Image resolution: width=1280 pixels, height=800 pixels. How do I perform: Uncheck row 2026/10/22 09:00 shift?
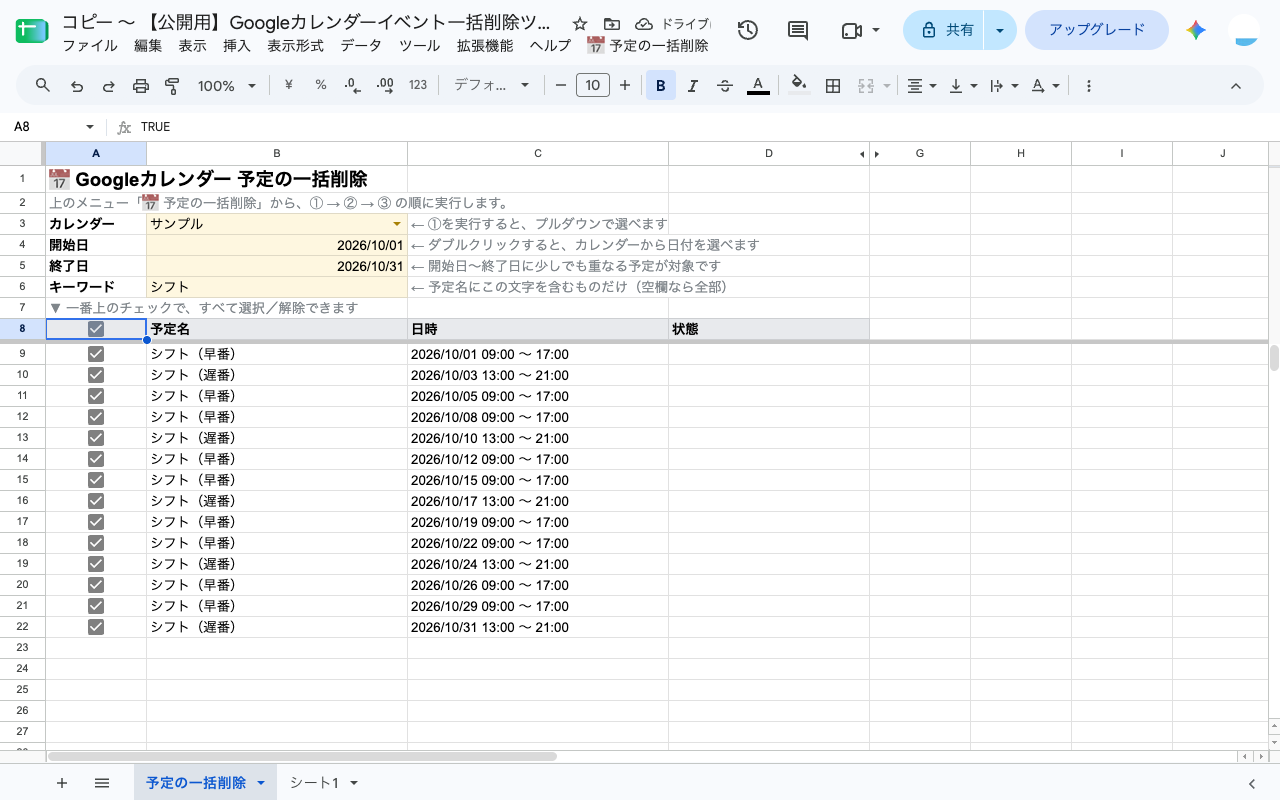pos(96,543)
